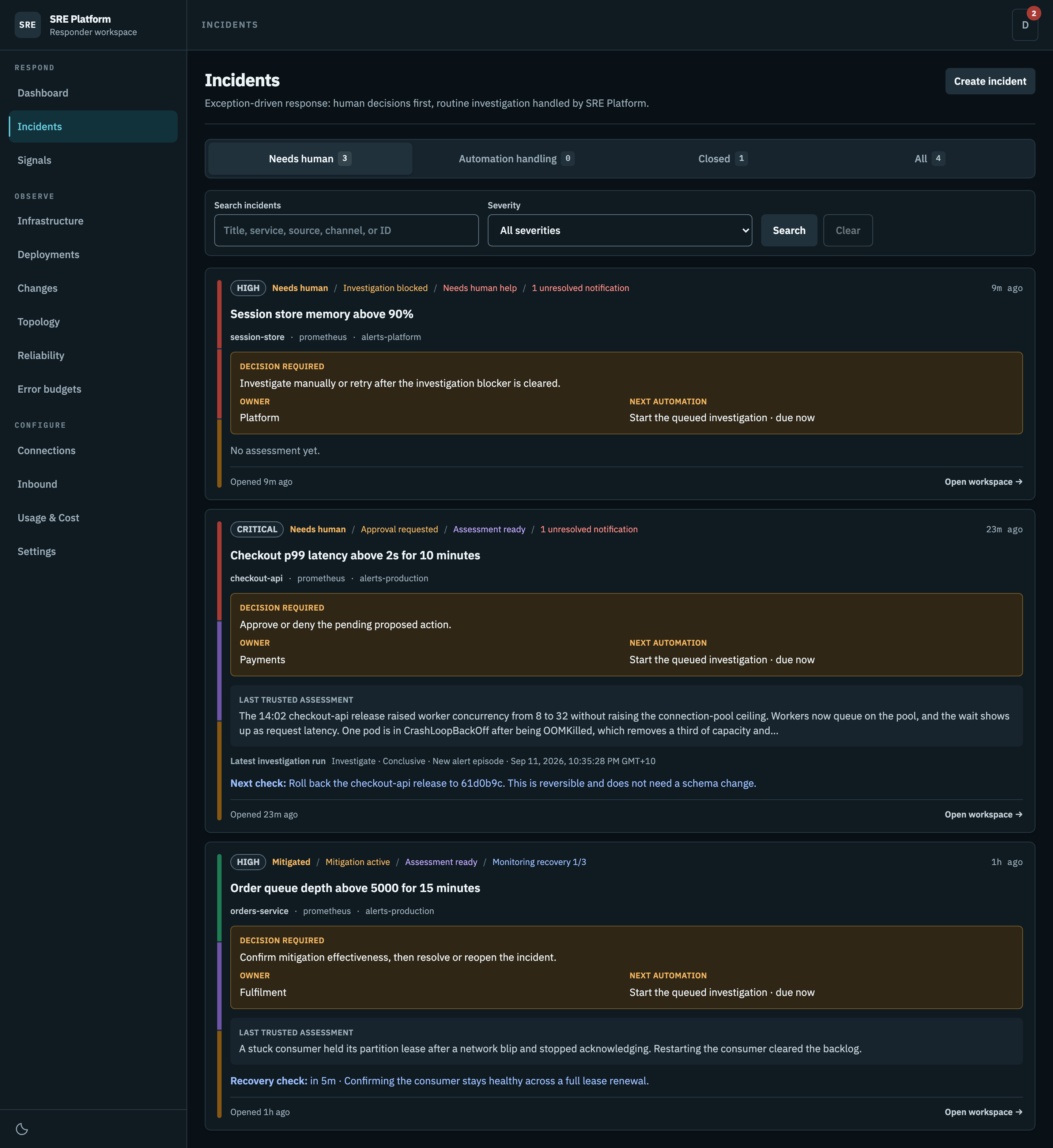Click the Mitigation active status label
Viewport: 1053px width, 1148px height.
pyautogui.click(x=358, y=862)
